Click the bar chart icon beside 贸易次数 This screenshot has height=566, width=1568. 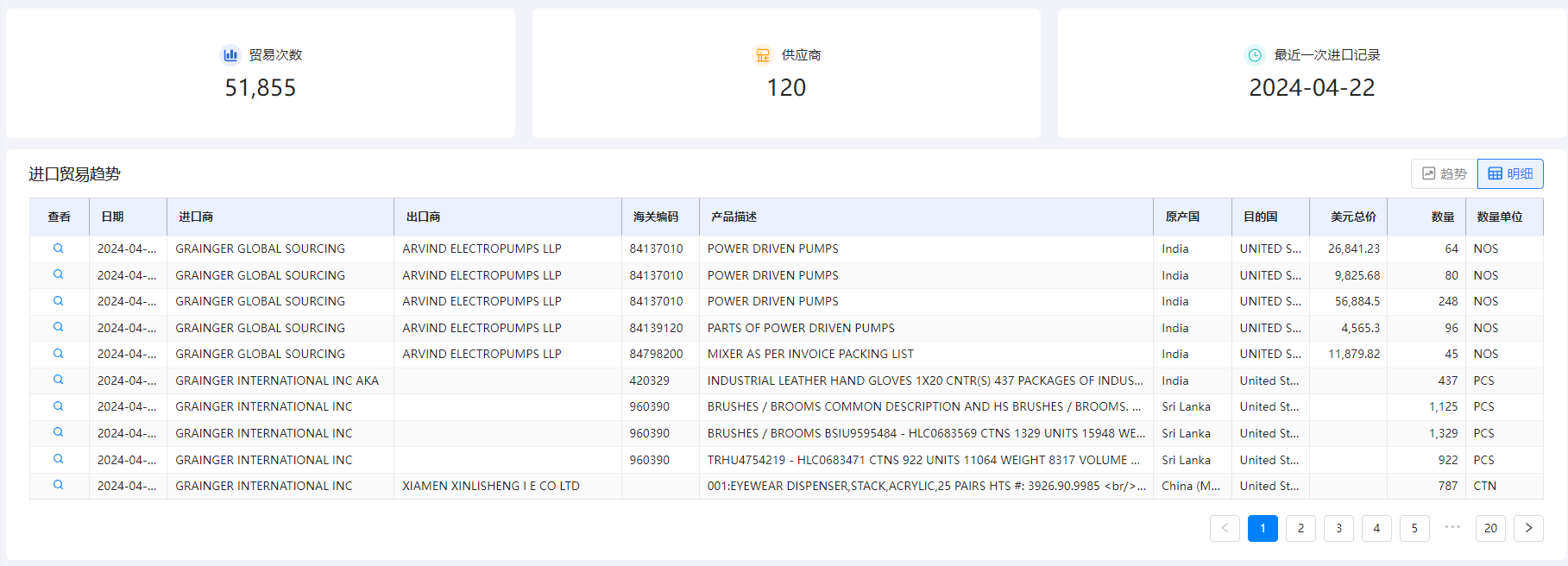(230, 55)
